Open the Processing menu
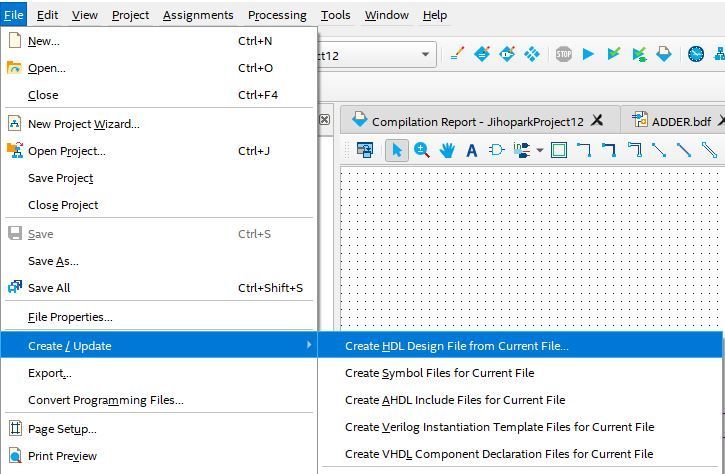The width and height of the screenshot is (725, 474). [x=277, y=15]
